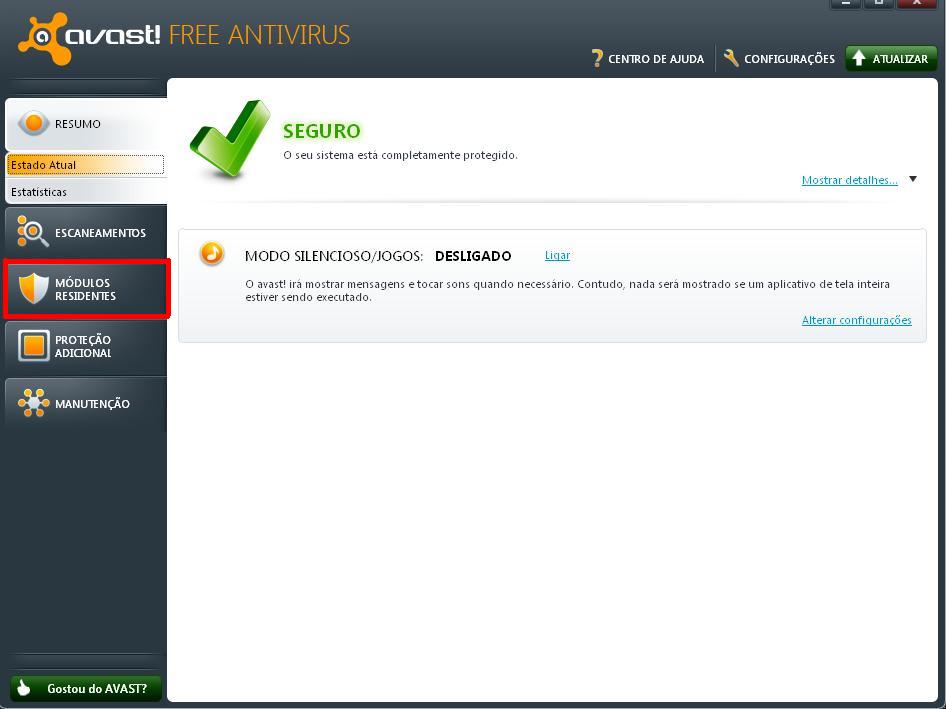
Task: Click the DESLIGADO status text
Action: click(x=473, y=256)
